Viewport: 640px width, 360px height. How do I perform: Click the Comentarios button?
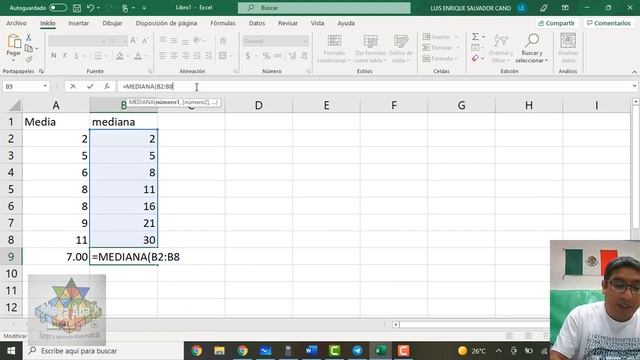click(609, 23)
